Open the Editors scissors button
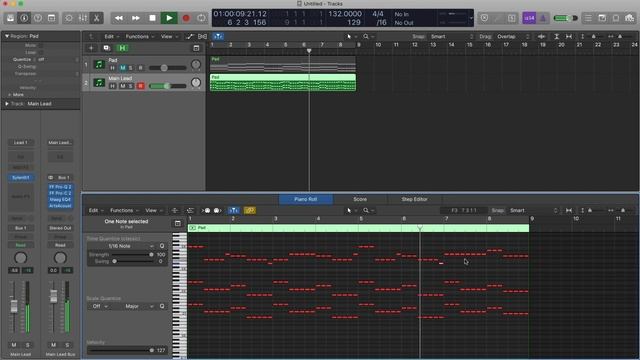The height and width of the screenshot is (360, 640). (x=97, y=18)
